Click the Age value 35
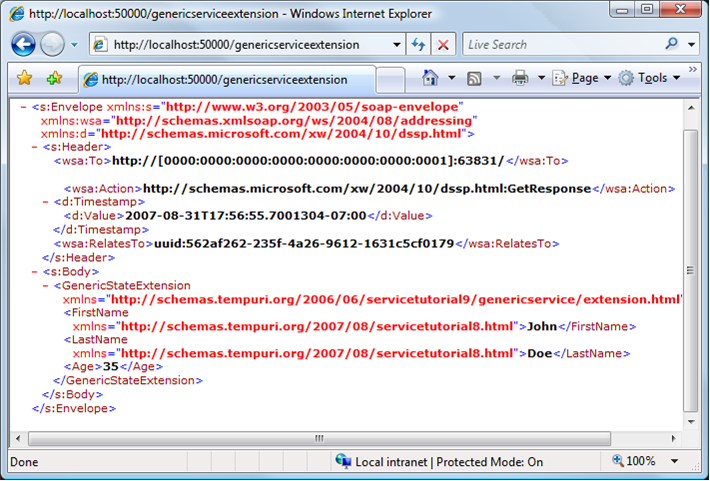 coord(110,366)
